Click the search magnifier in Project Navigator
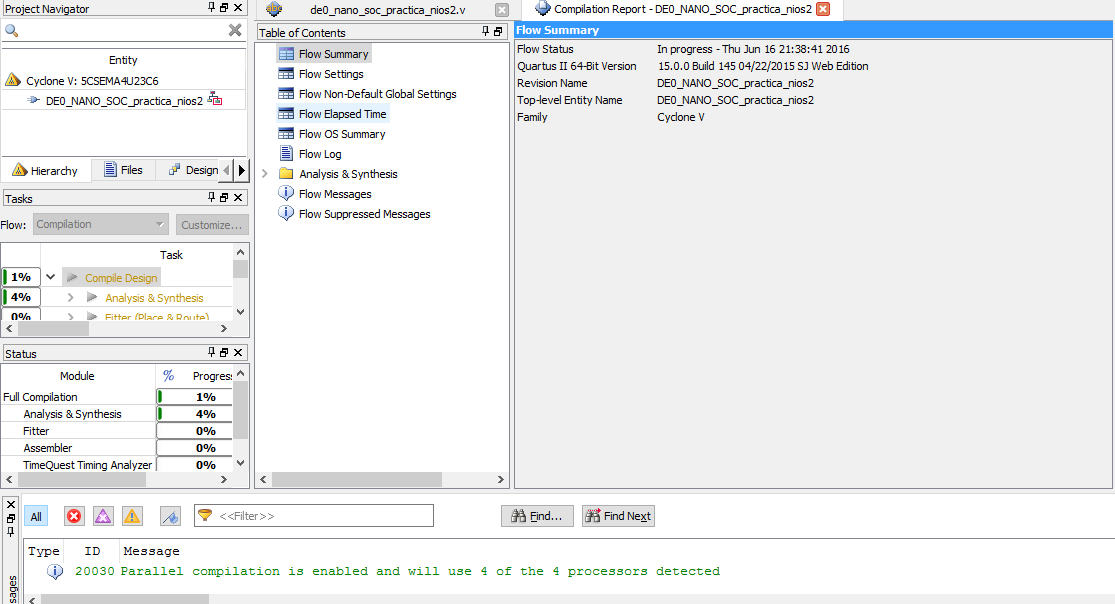The image size is (1115, 604). click(x=11, y=31)
